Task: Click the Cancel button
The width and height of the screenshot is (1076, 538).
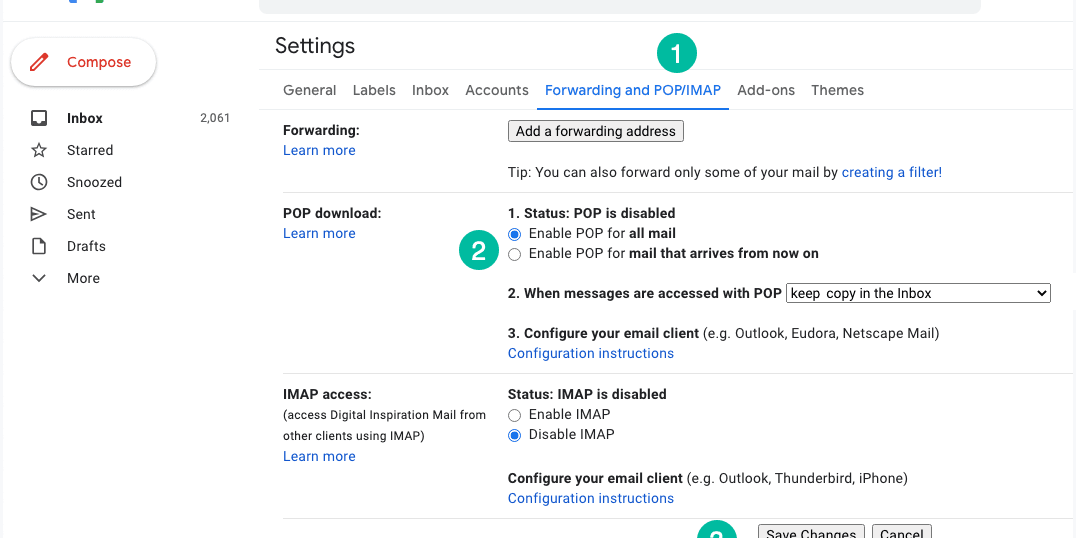Action: click(902, 534)
